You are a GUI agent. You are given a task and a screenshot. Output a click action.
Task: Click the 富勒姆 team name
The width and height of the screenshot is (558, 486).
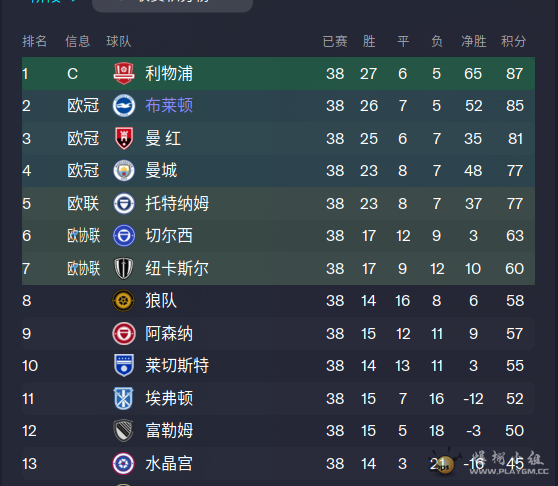tap(169, 431)
